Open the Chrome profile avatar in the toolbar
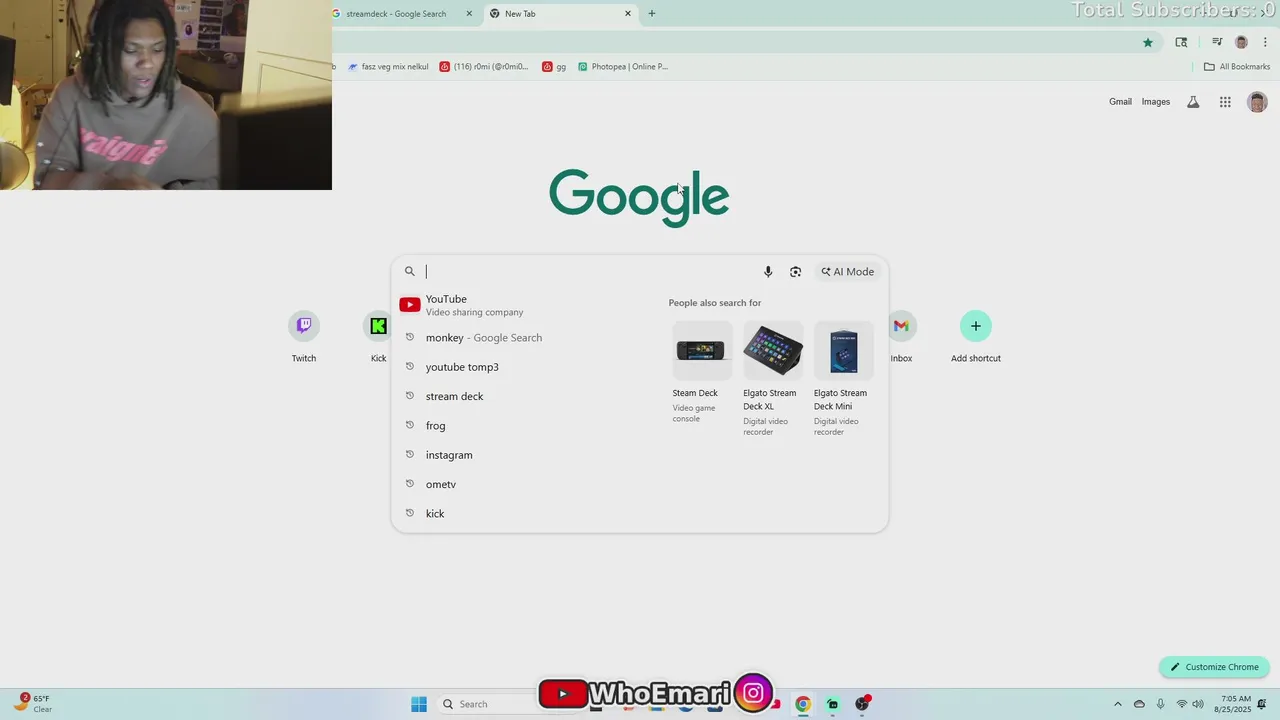This screenshot has width=1280, height=720. pos(1241,42)
